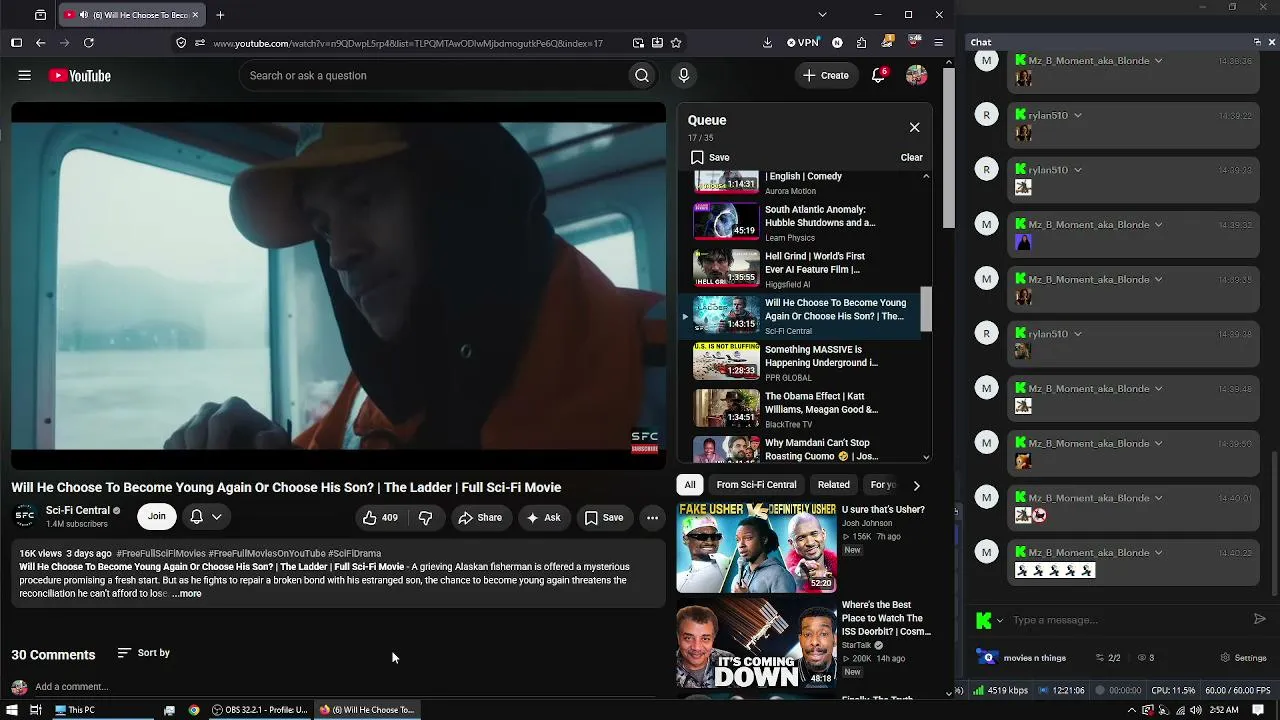This screenshot has width=1280, height=720.
Task: Open a new browser tab
Action: 220,15
